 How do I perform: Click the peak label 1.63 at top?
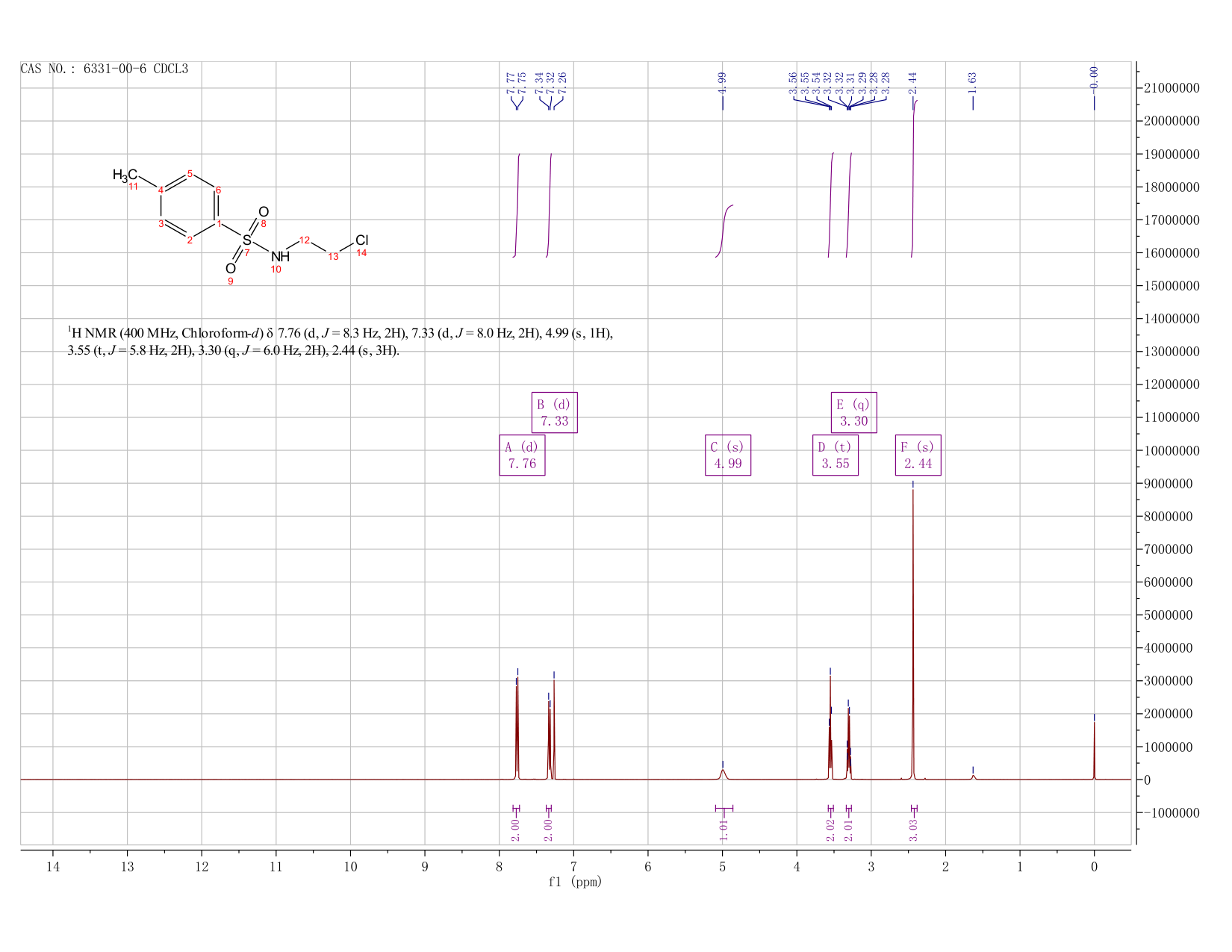[x=972, y=82]
